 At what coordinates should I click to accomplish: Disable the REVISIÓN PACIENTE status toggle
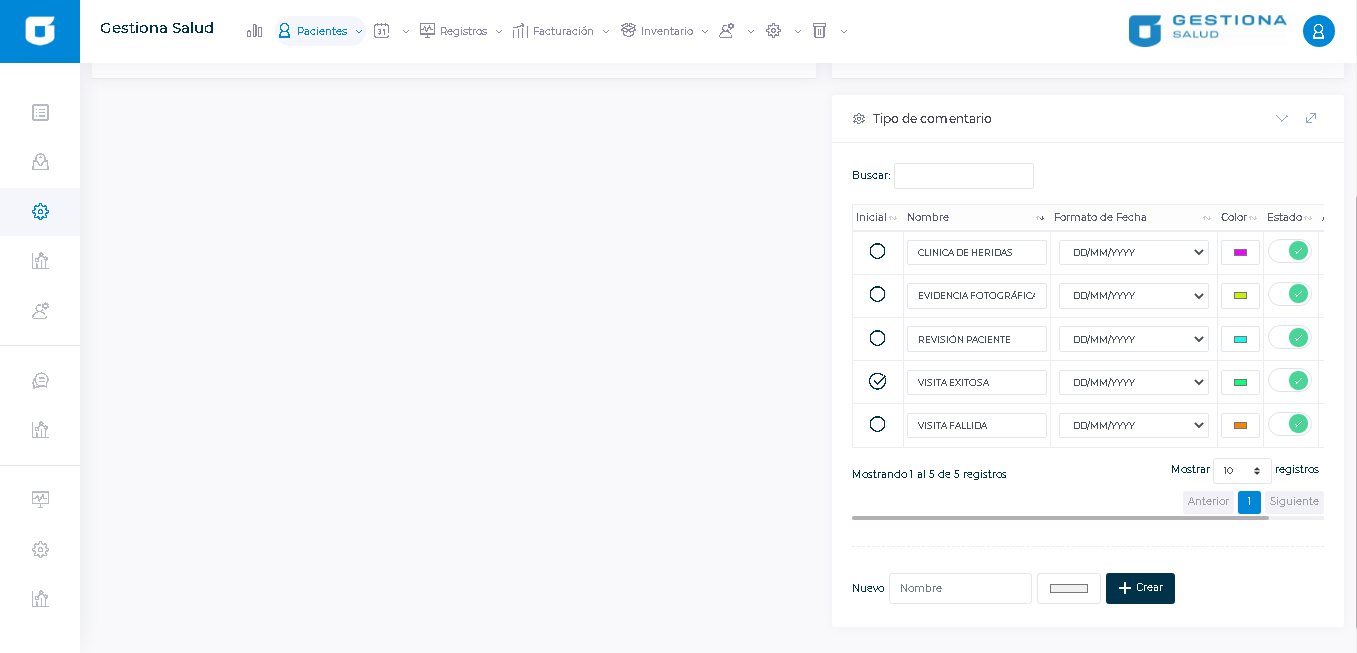1288,338
